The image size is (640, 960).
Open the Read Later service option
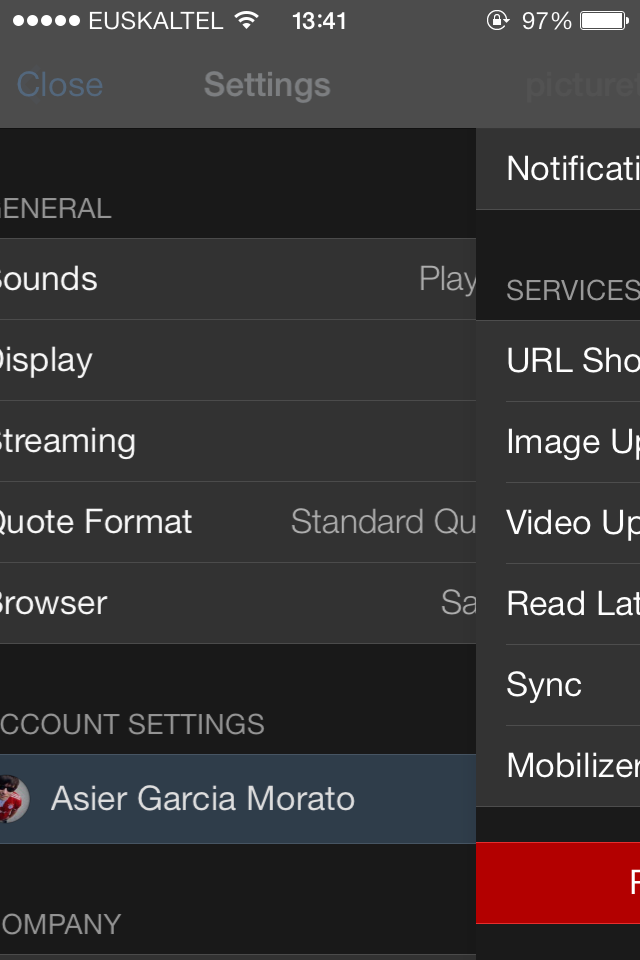[x=571, y=603]
